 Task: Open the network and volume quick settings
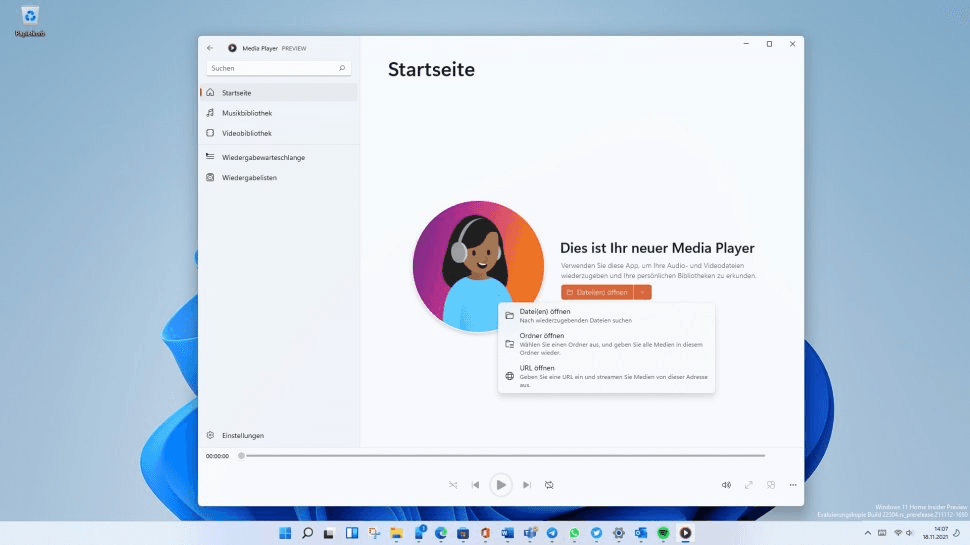[x=904, y=533]
